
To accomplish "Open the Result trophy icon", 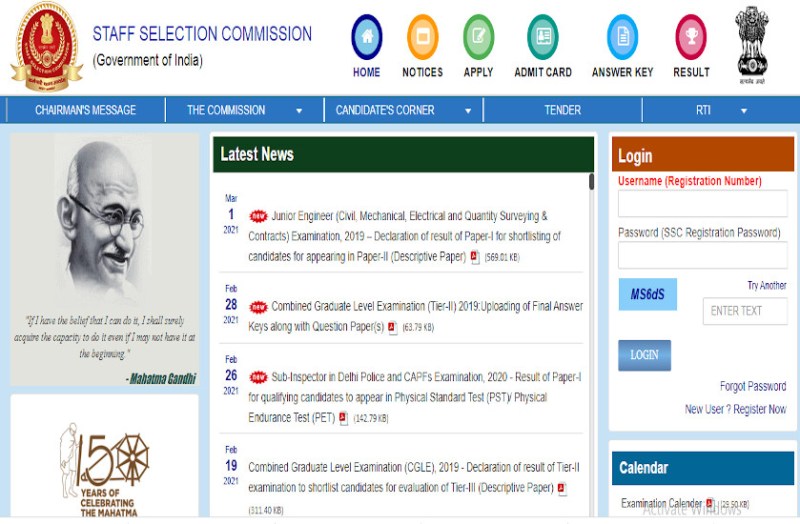I will [x=691, y=37].
